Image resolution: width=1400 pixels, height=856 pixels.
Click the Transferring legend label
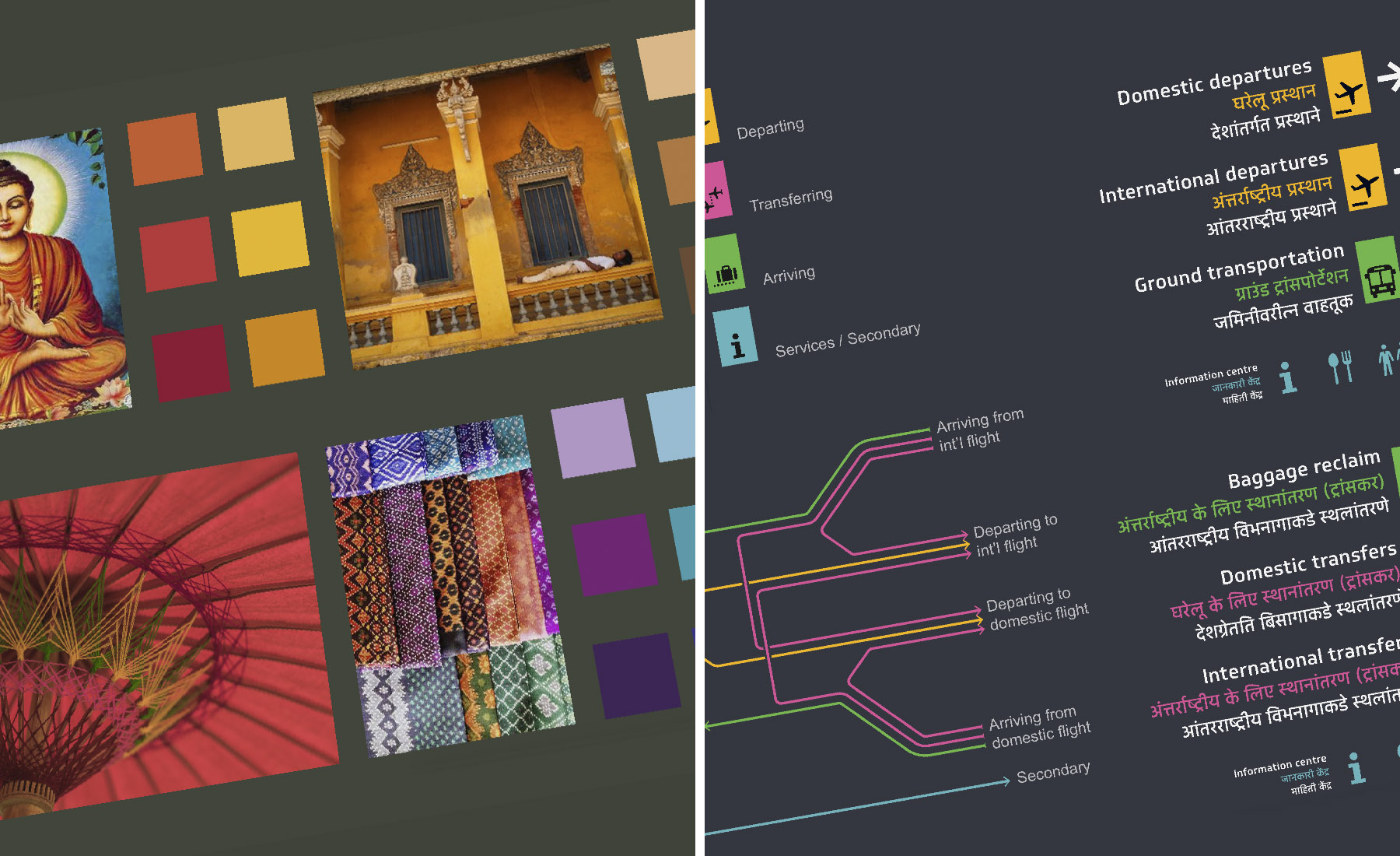790,199
